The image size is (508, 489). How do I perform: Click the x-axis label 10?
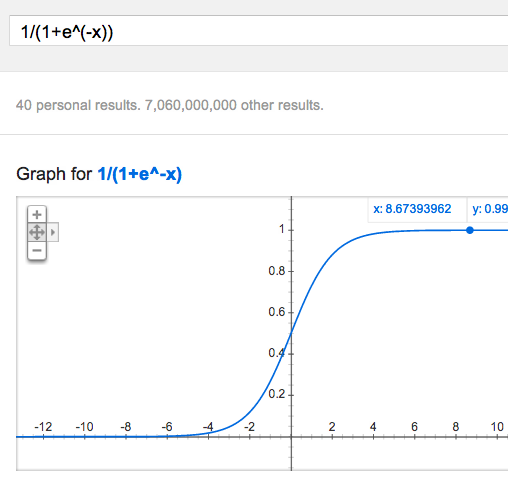click(497, 427)
